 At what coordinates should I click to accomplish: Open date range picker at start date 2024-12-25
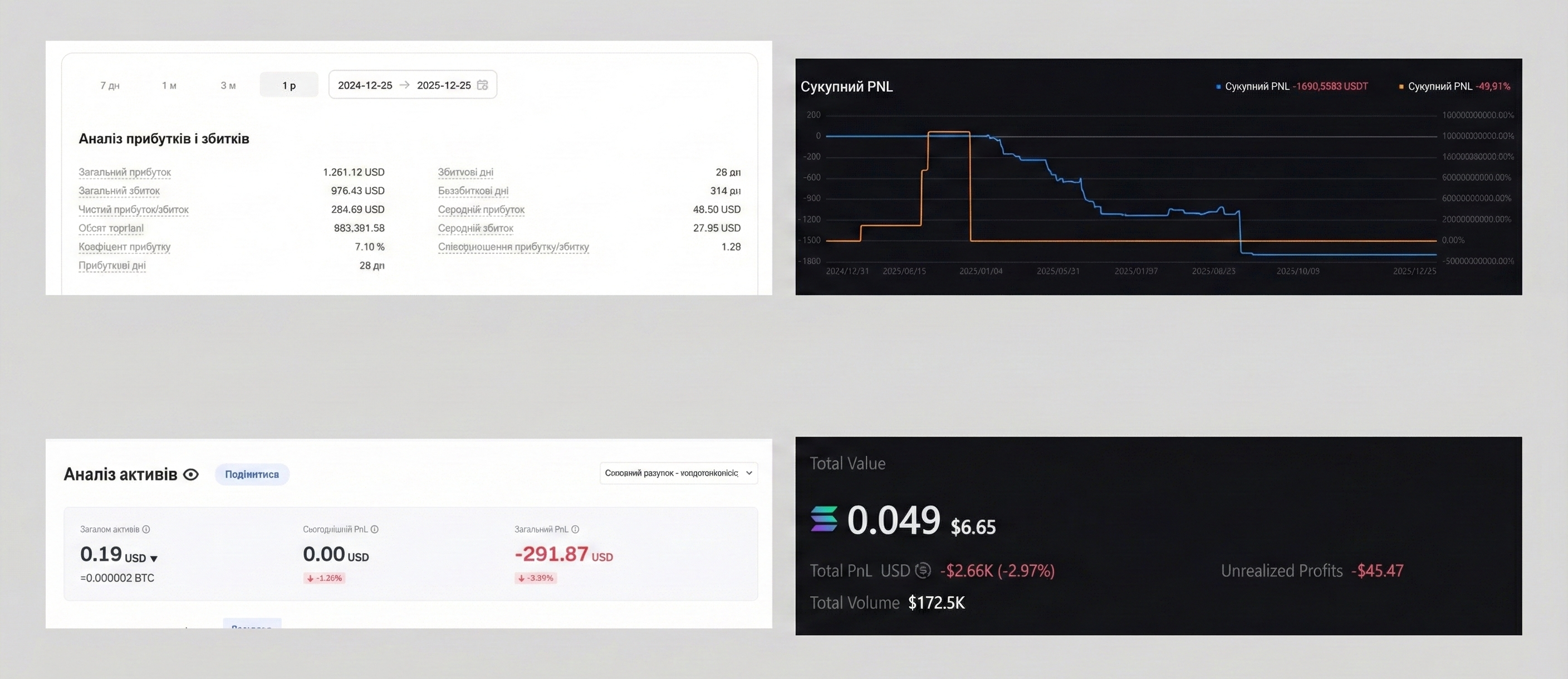click(365, 85)
